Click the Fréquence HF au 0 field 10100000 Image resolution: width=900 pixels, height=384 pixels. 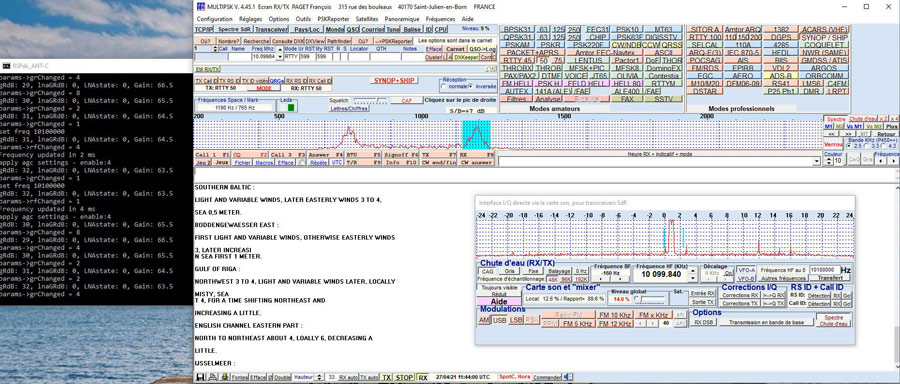(824, 270)
